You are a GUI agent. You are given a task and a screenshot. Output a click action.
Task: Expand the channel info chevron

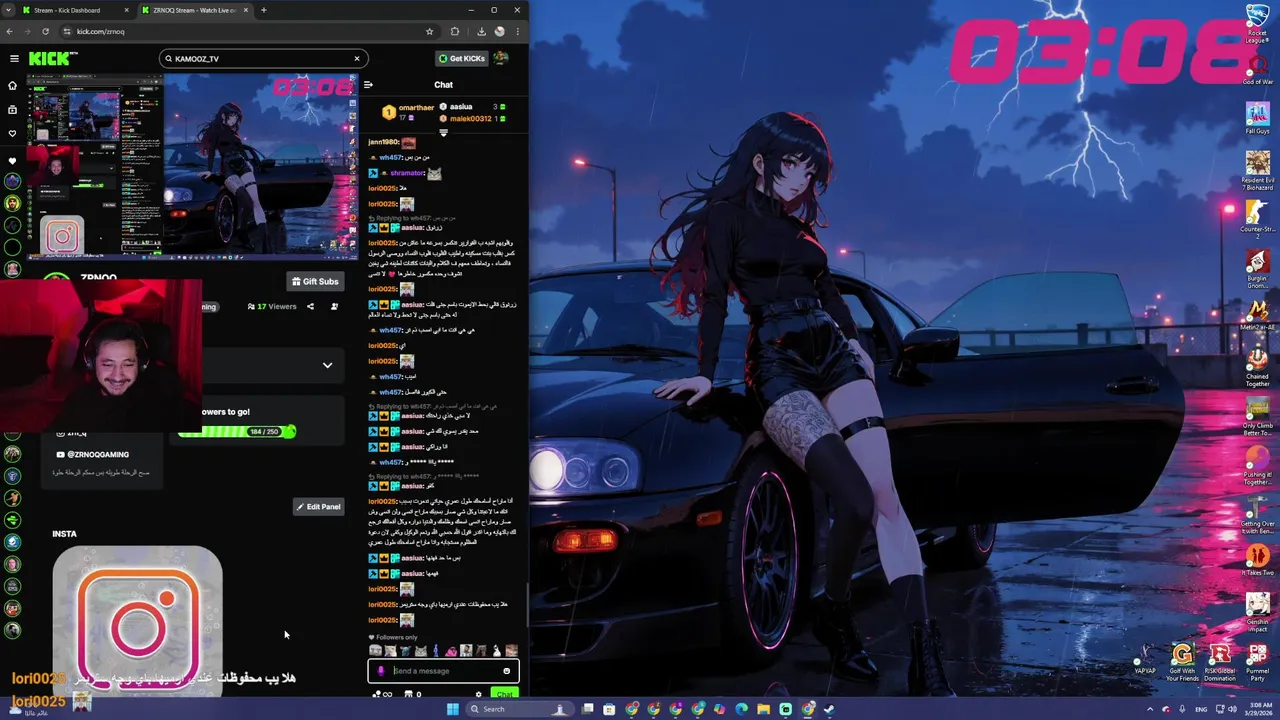(x=327, y=365)
